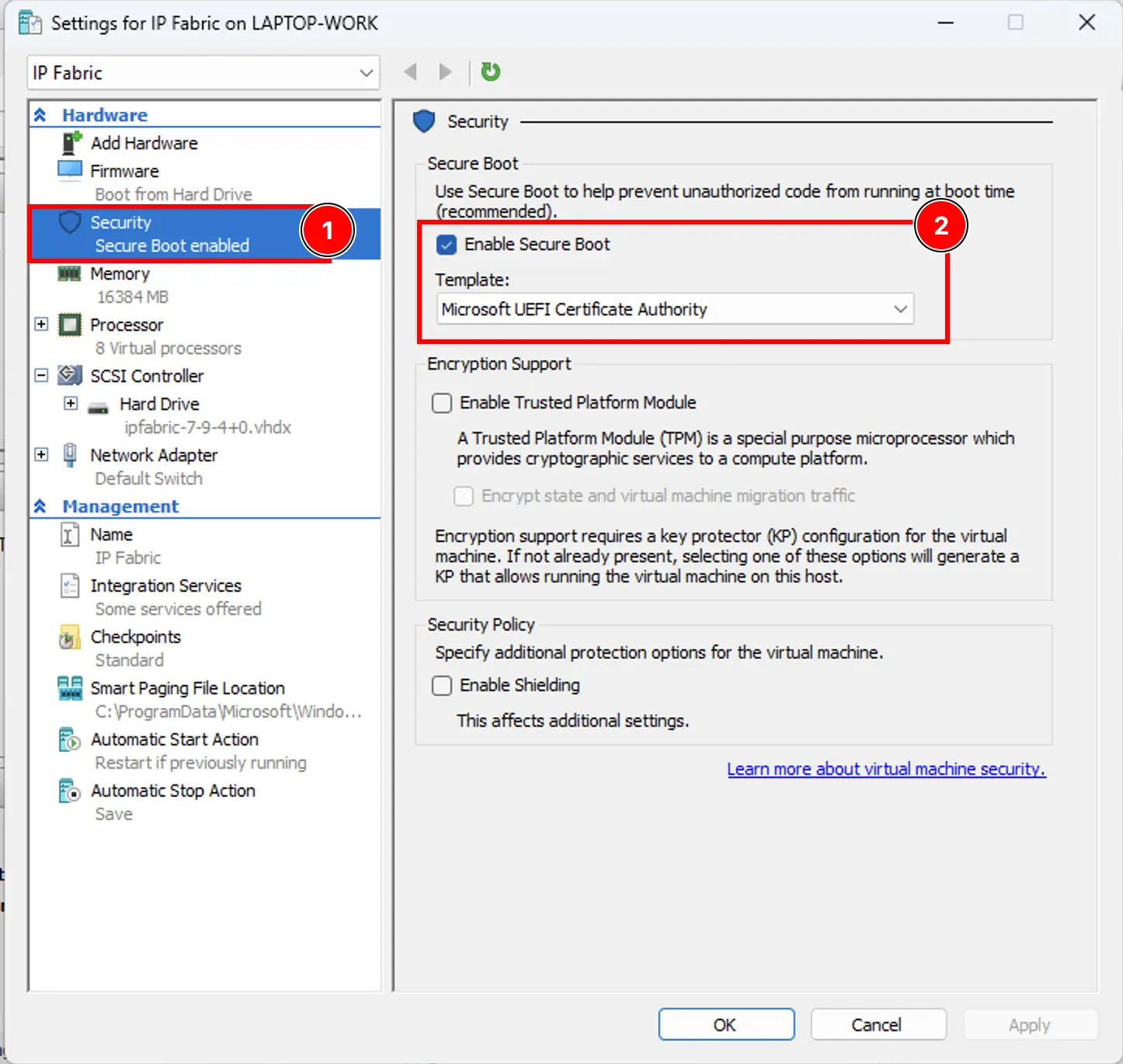The width and height of the screenshot is (1123, 1064).
Task: Select the Checkpoints item under Management
Action: pos(136,636)
